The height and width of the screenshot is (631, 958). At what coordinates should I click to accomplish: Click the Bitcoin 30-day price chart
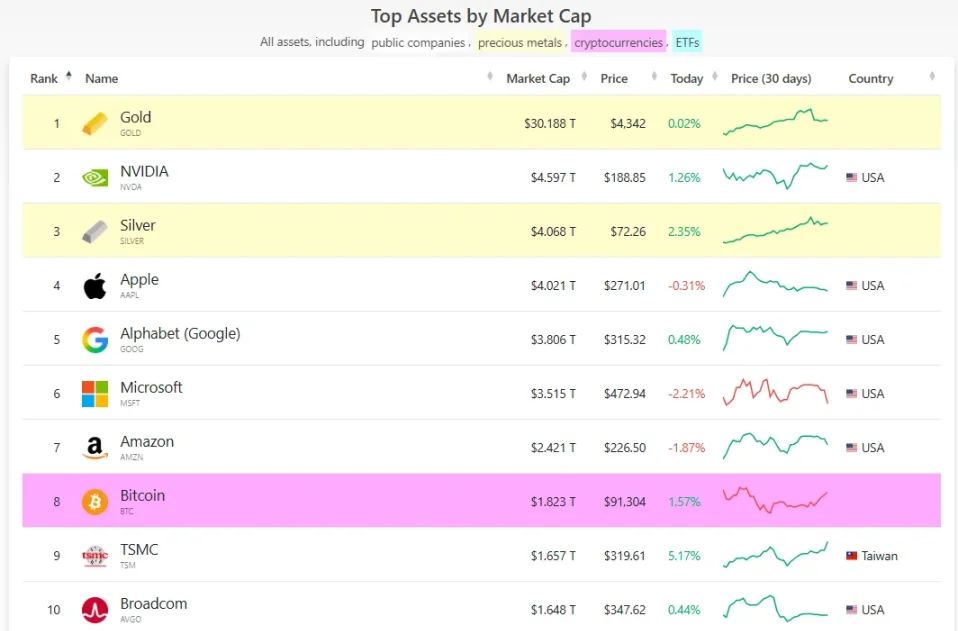[x=775, y=500]
